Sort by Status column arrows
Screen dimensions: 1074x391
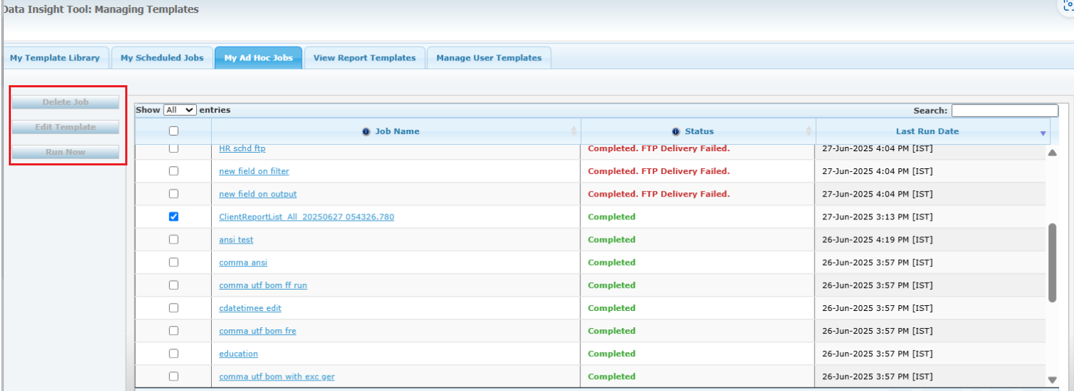click(x=808, y=131)
